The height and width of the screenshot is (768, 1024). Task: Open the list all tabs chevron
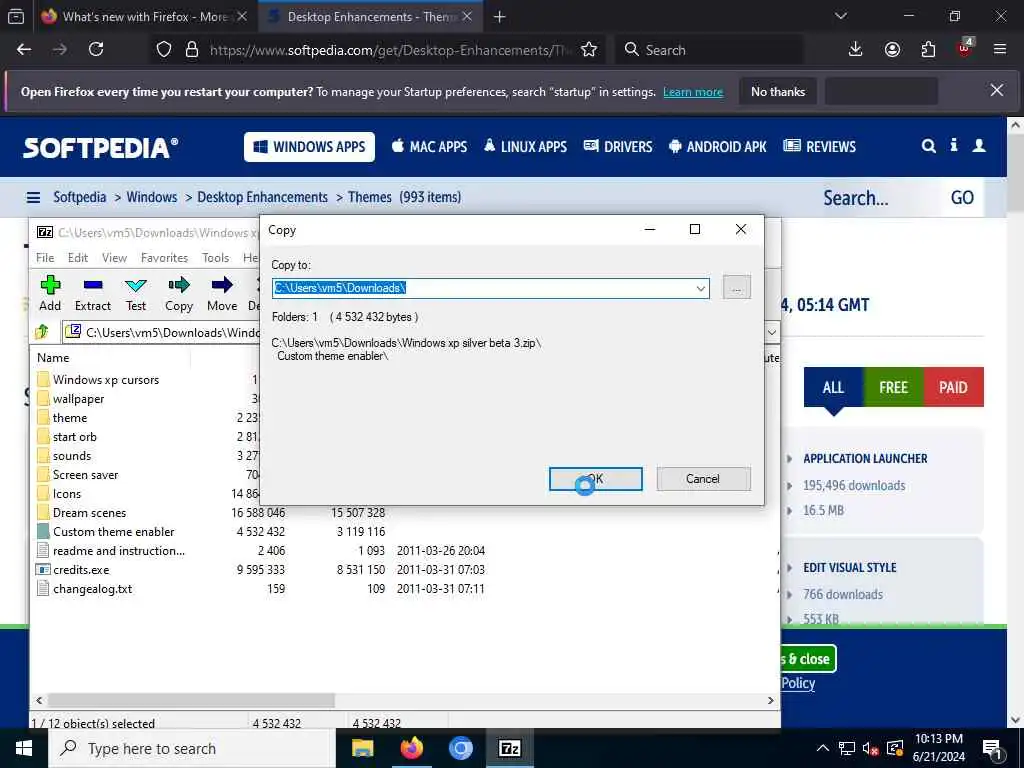point(841,16)
